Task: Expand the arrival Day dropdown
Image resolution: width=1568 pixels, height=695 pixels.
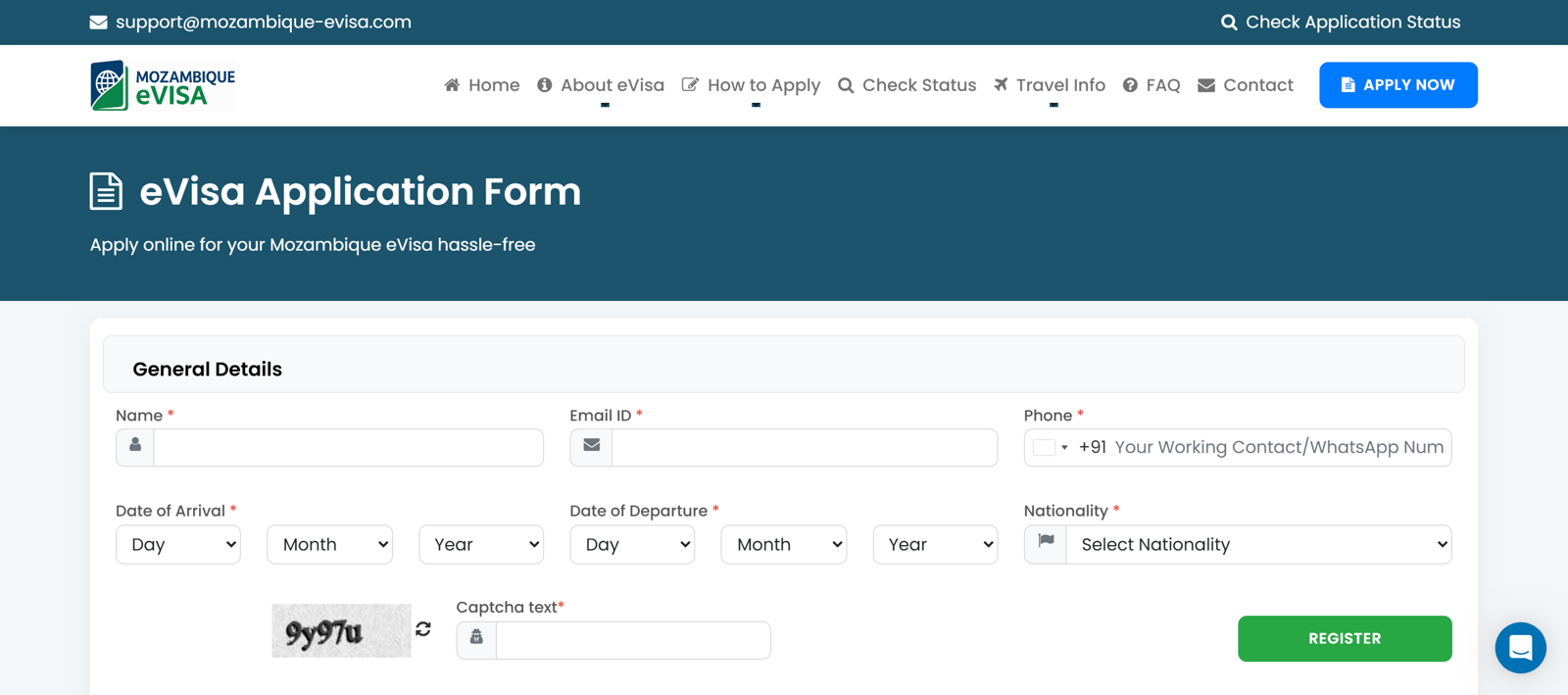Action: [x=178, y=545]
